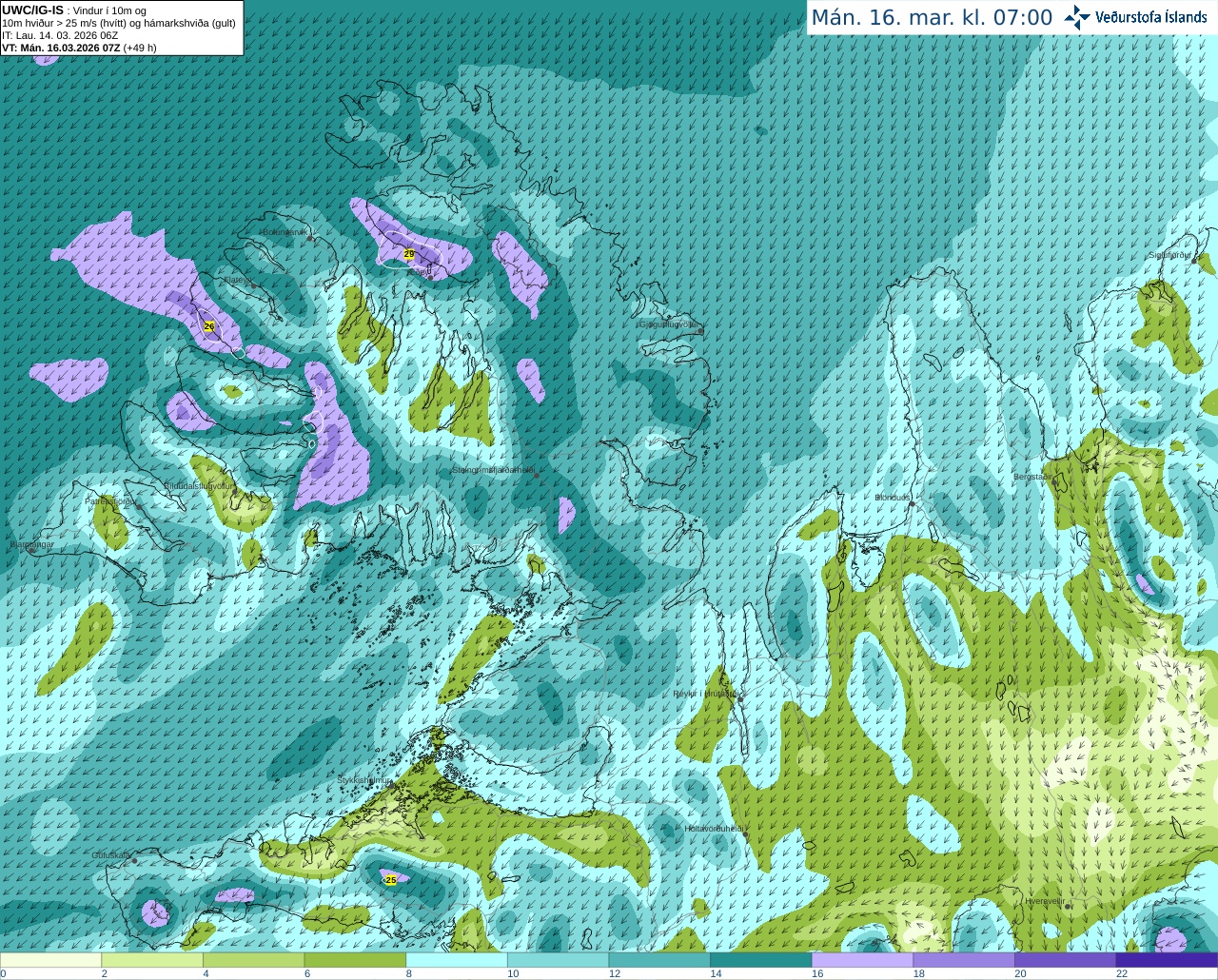Select the 6–8 m/s olive green legend swatch
The height and width of the screenshot is (980, 1218).
pyautogui.click(x=355, y=960)
